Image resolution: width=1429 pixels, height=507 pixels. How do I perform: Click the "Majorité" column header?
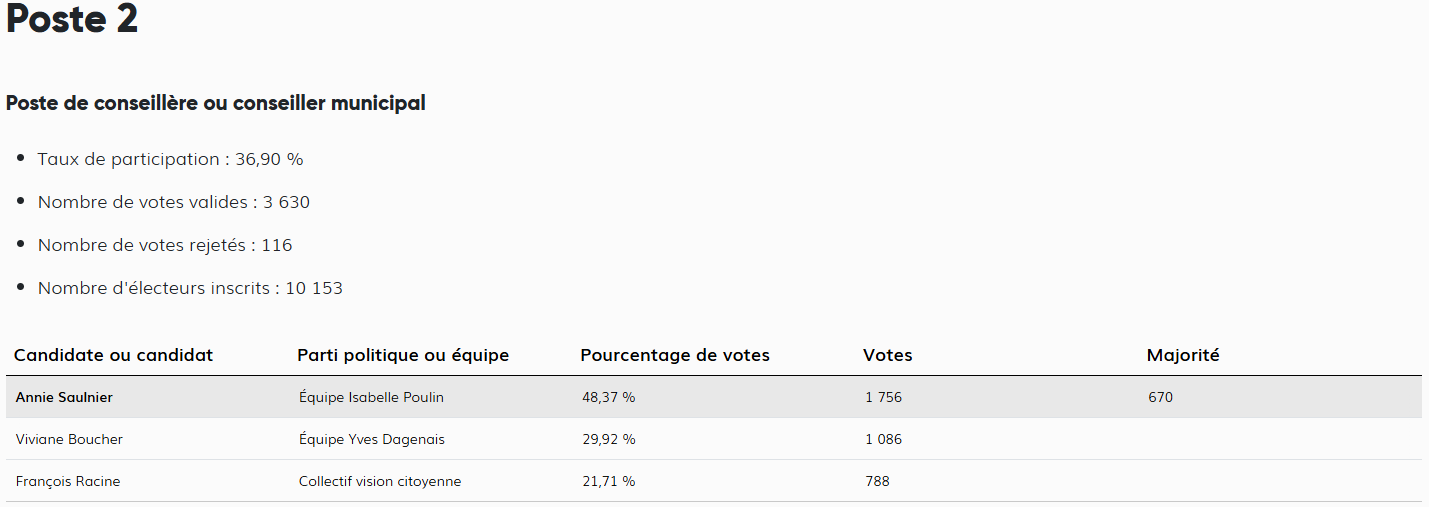click(1183, 355)
